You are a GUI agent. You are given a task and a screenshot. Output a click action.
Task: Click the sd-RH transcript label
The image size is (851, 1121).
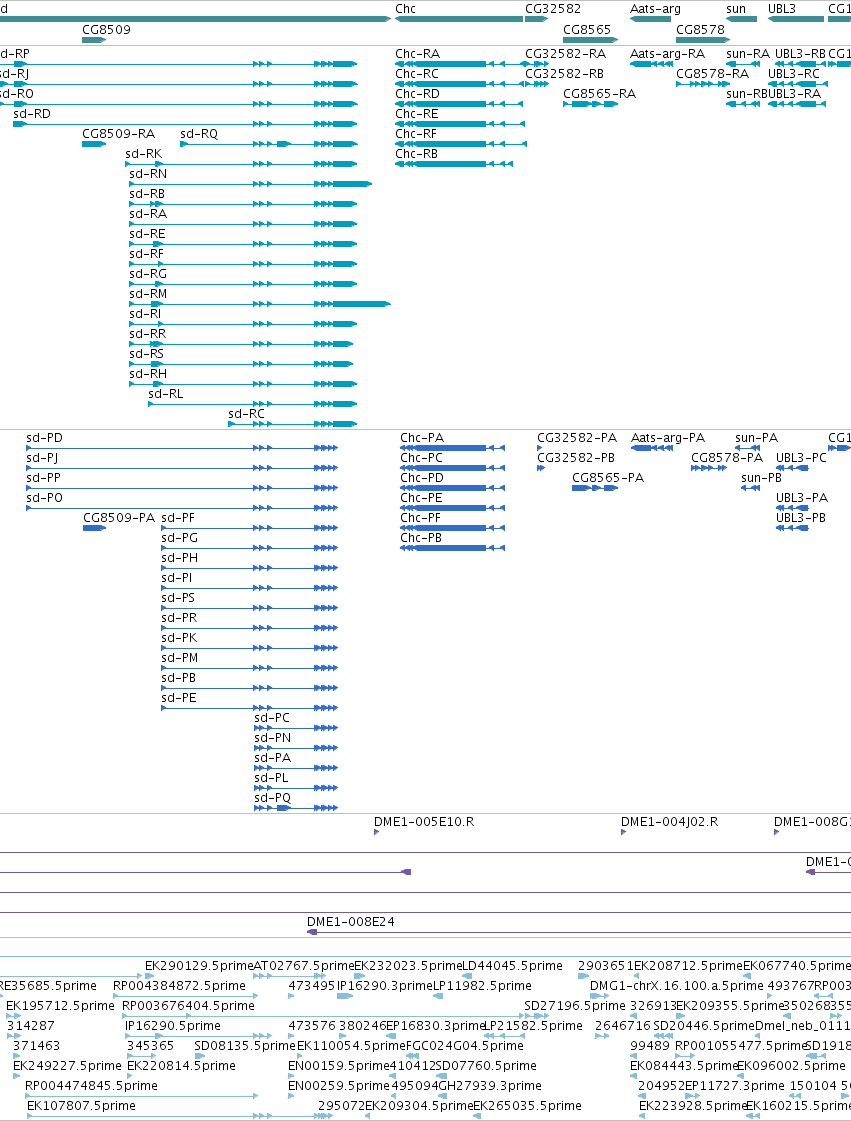[x=148, y=375]
